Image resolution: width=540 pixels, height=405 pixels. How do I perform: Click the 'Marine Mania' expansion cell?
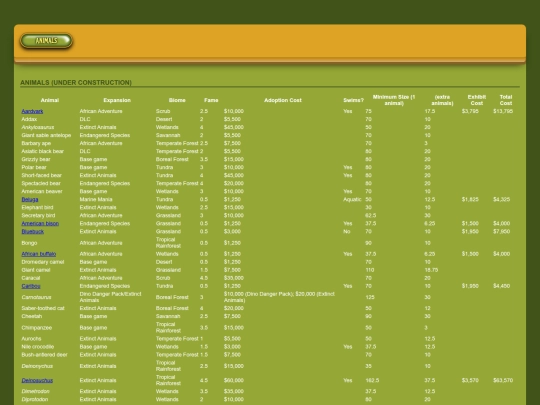pos(96,199)
